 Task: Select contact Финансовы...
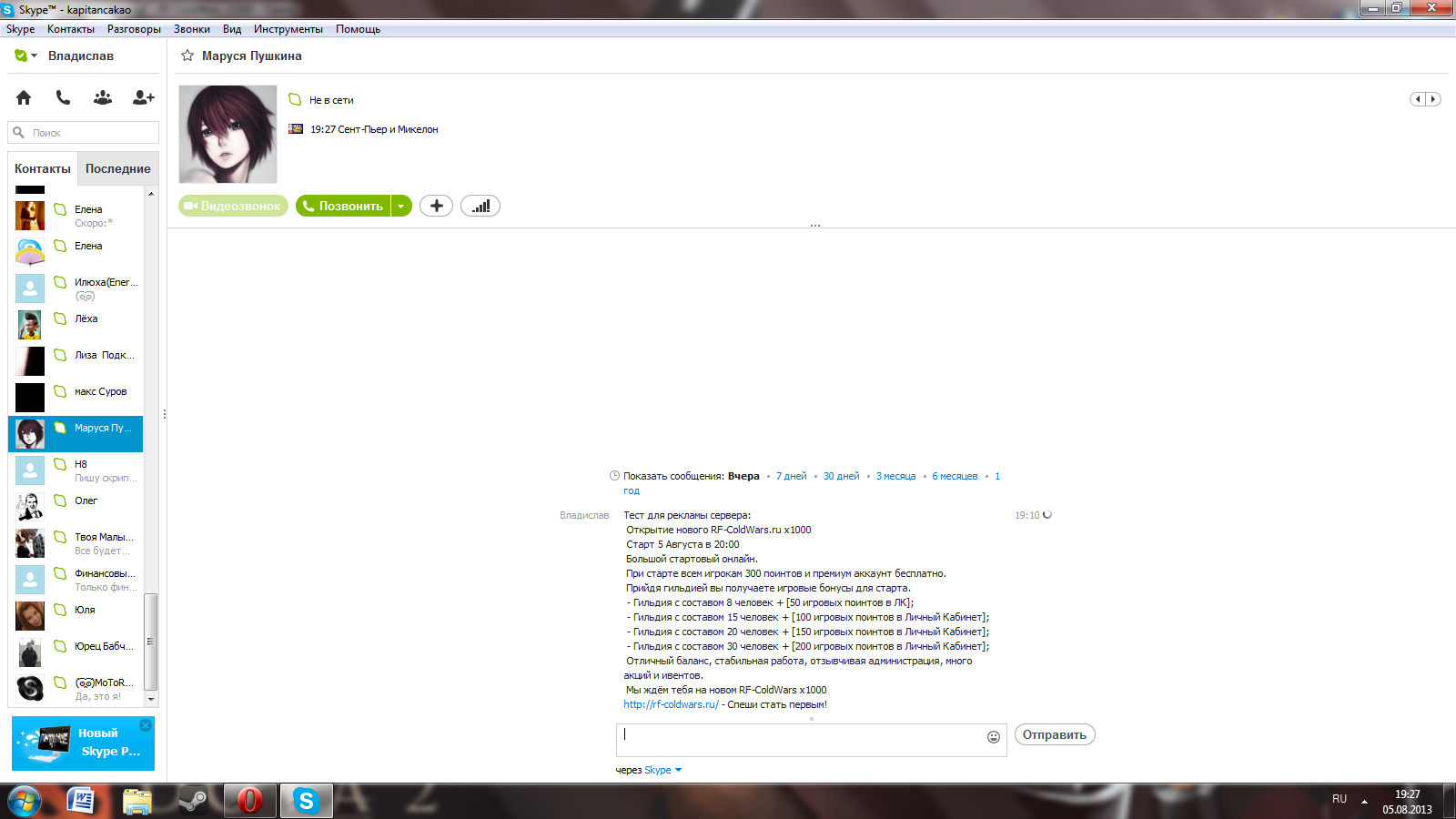tap(76, 580)
